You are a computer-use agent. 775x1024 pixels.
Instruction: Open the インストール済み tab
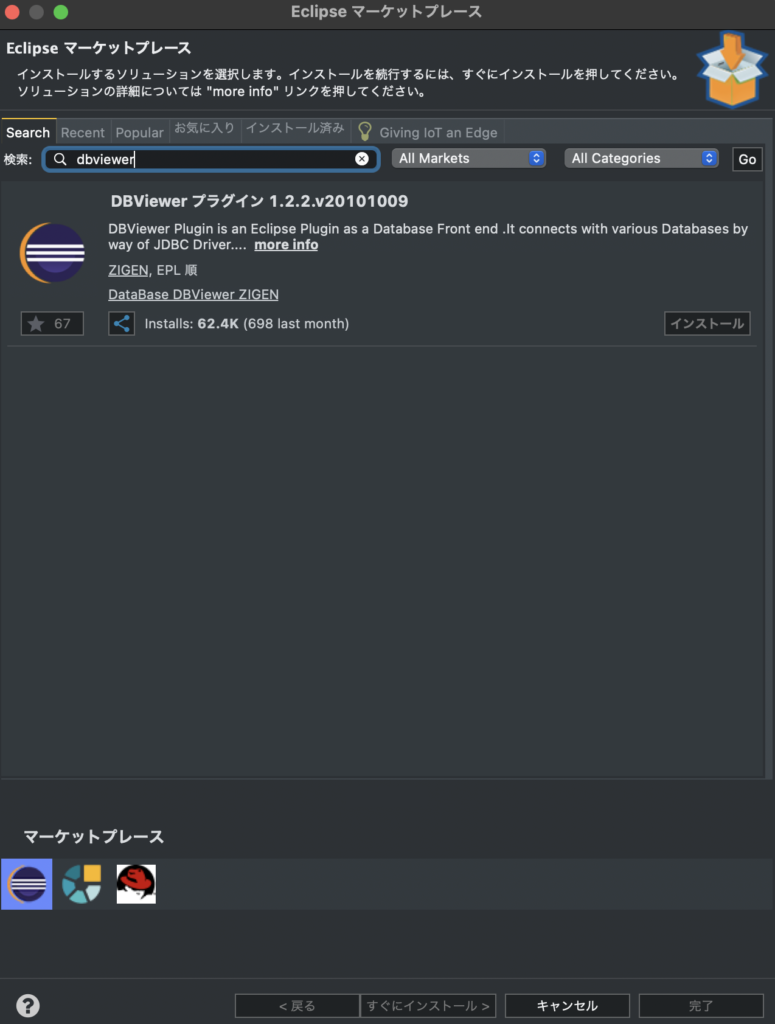tap(295, 129)
